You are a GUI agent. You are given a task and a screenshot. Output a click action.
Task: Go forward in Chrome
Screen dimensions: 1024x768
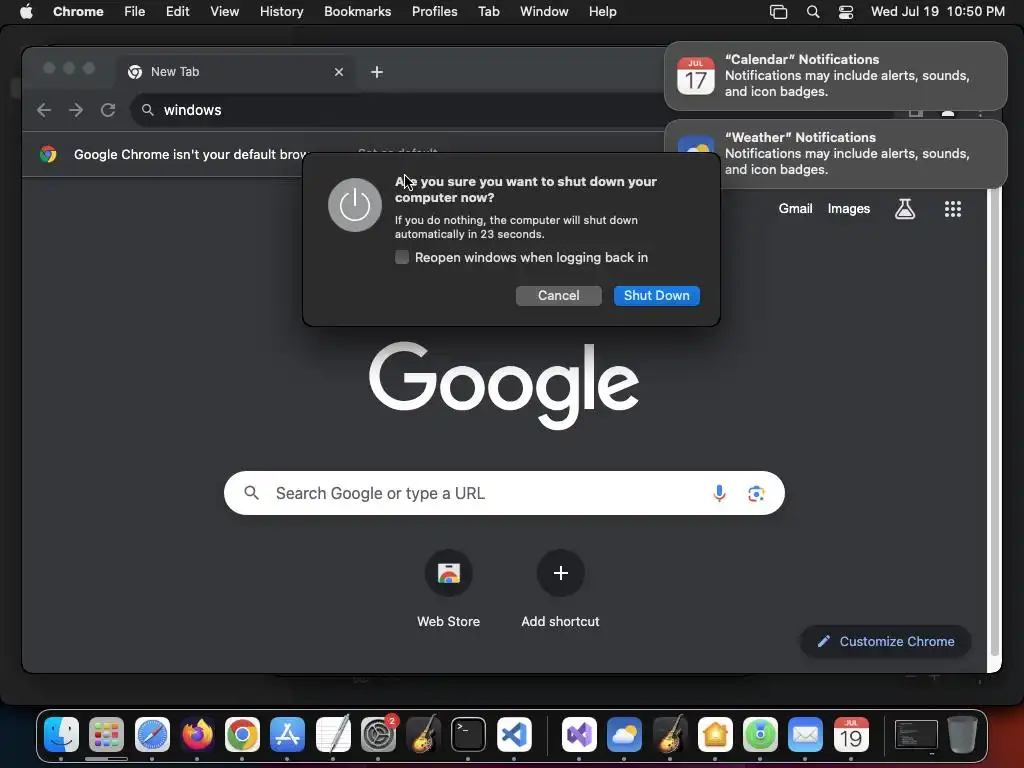(x=76, y=110)
